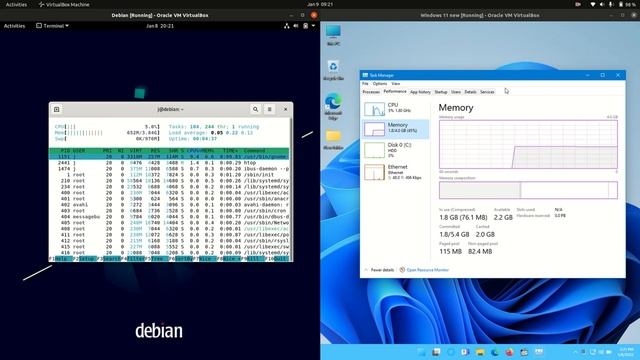This screenshot has height=360, width=640.
Task: Open the Microsoft Edge desktop shortcut
Action: click(x=333, y=107)
